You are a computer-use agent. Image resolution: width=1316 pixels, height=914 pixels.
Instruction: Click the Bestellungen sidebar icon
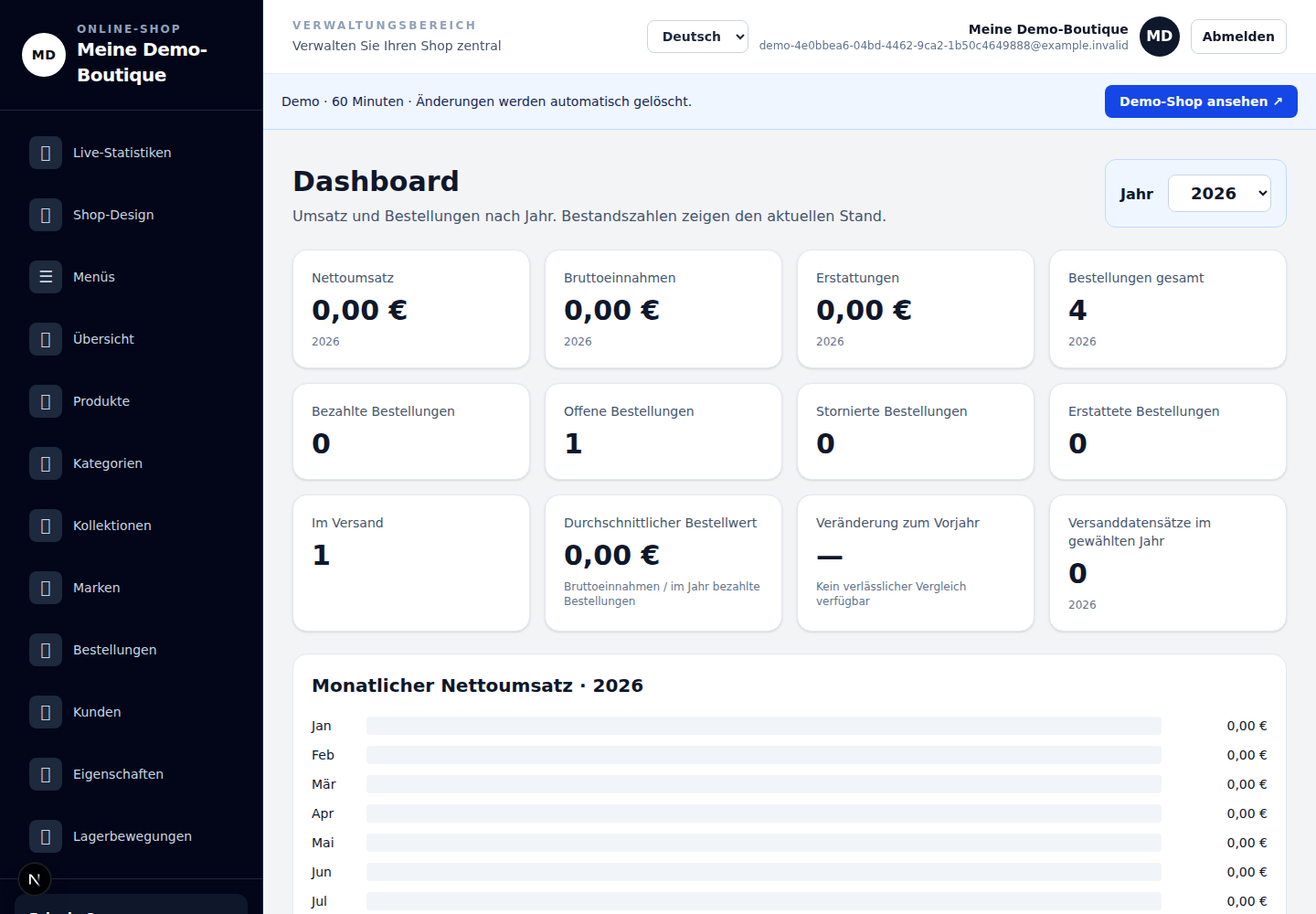(46, 650)
